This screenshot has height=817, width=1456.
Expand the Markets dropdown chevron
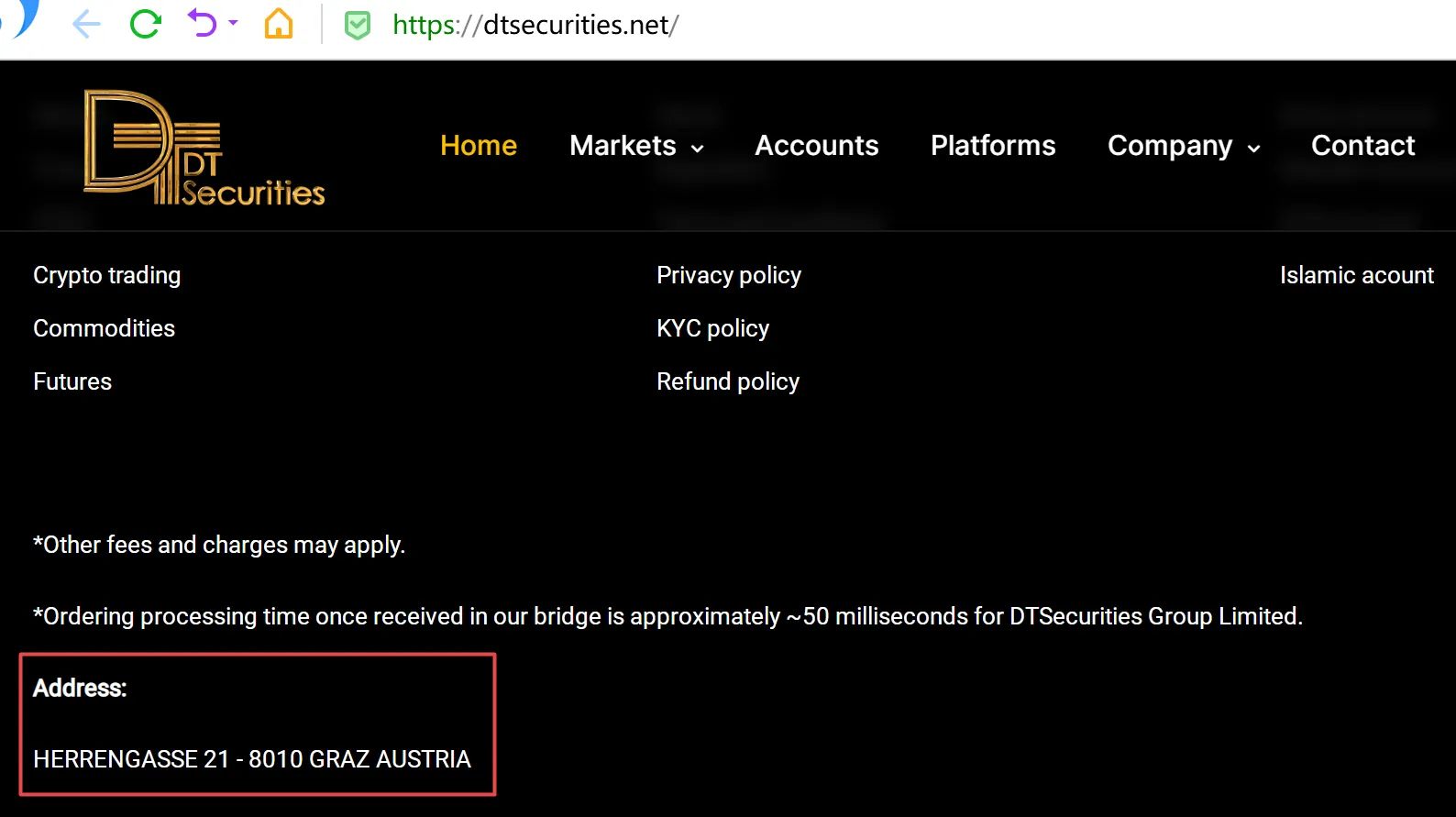pyautogui.click(x=698, y=149)
